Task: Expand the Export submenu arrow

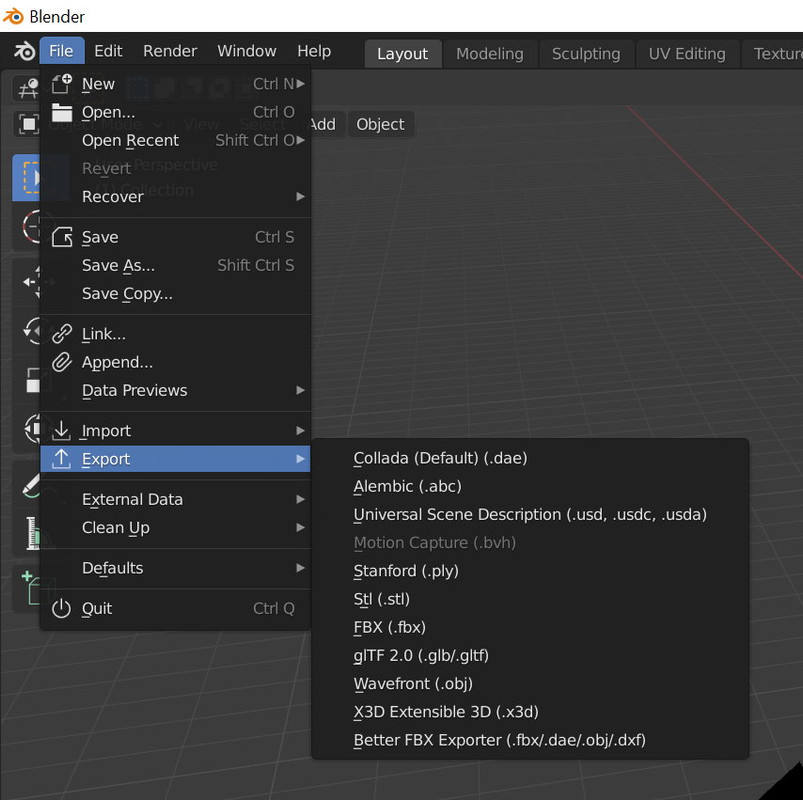Action: [301, 459]
